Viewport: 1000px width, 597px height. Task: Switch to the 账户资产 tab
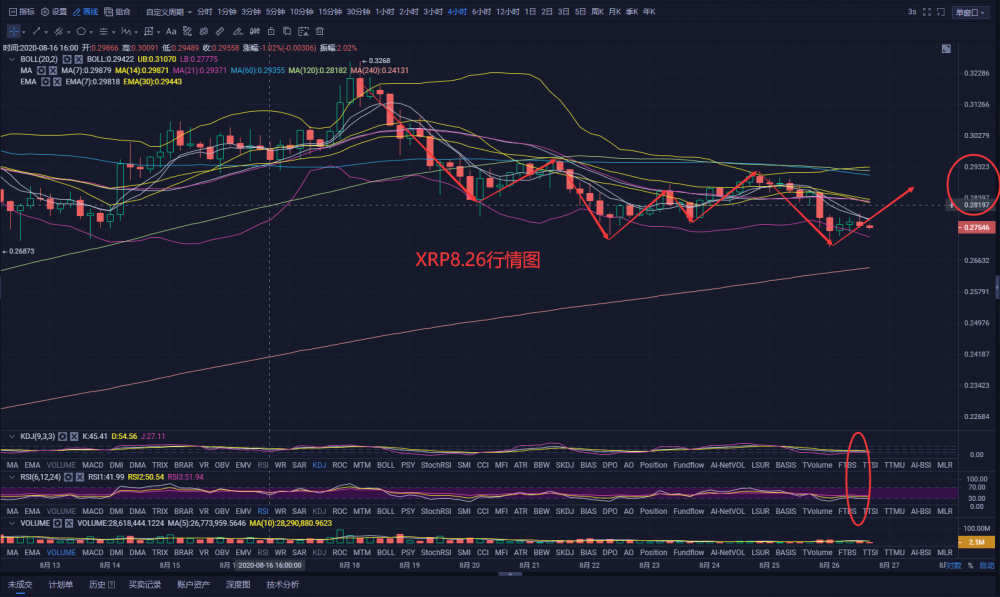pos(193,585)
